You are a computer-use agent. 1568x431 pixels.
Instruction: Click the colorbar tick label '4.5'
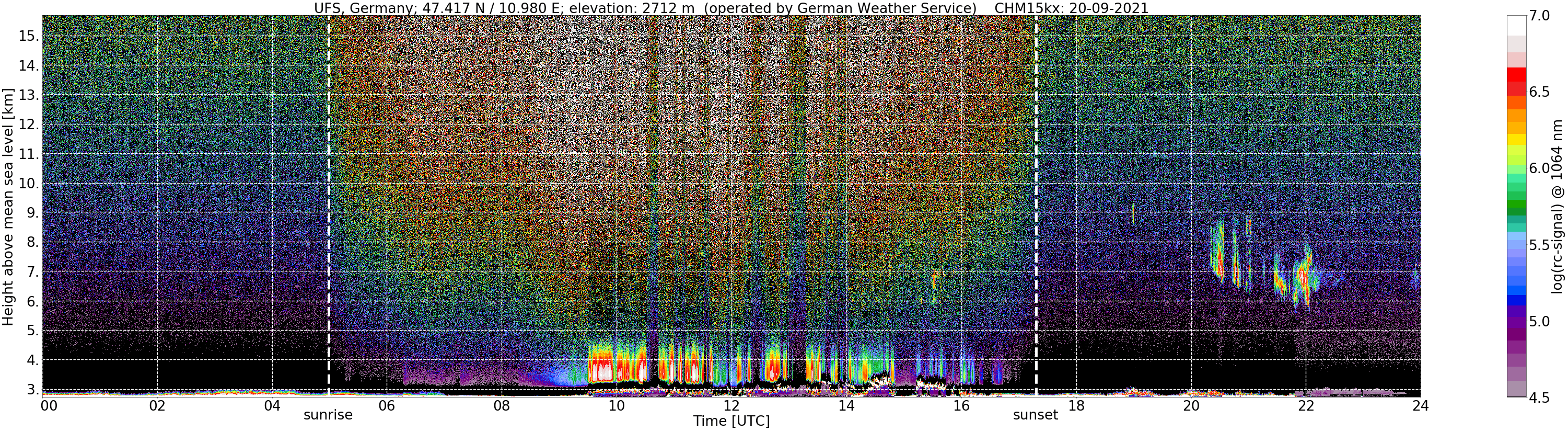point(1539,398)
